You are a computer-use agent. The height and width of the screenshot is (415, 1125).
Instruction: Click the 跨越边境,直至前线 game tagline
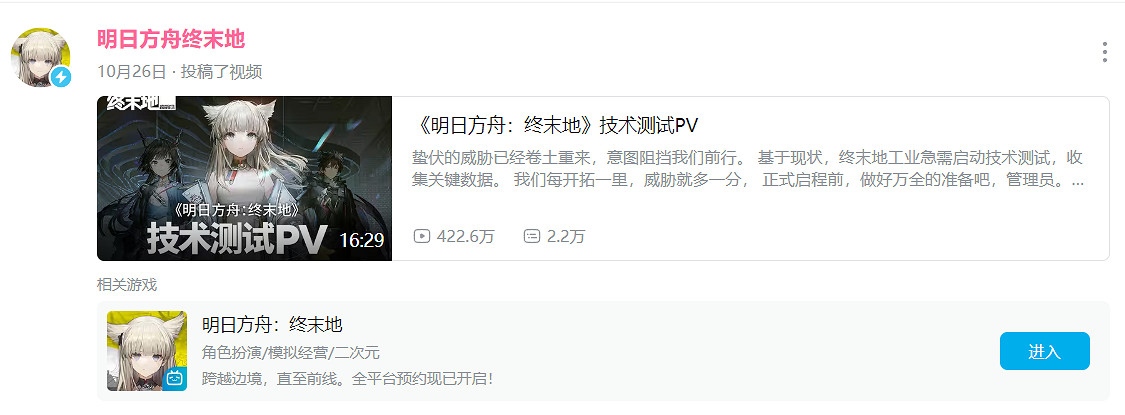click(348, 378)
